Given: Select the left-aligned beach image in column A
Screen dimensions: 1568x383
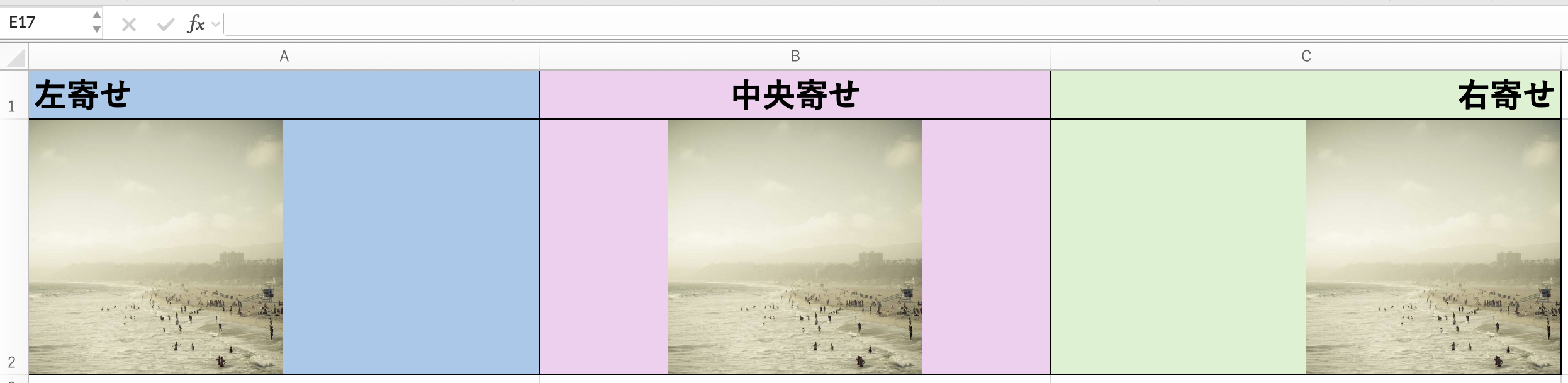Looking at the screenshot, I should (156, 247).
